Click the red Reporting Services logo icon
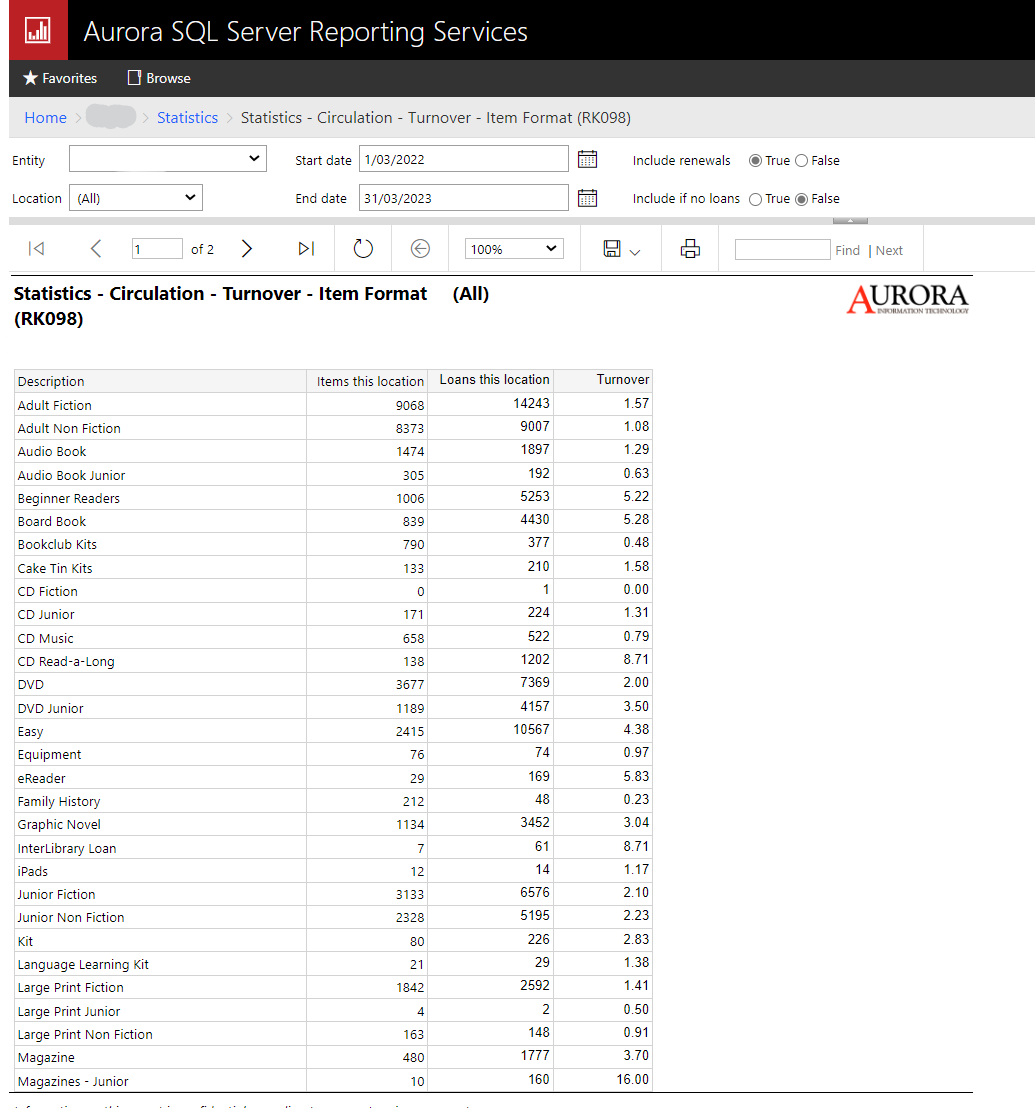This screenshot has width=1035, height=1108. [38, 30]
